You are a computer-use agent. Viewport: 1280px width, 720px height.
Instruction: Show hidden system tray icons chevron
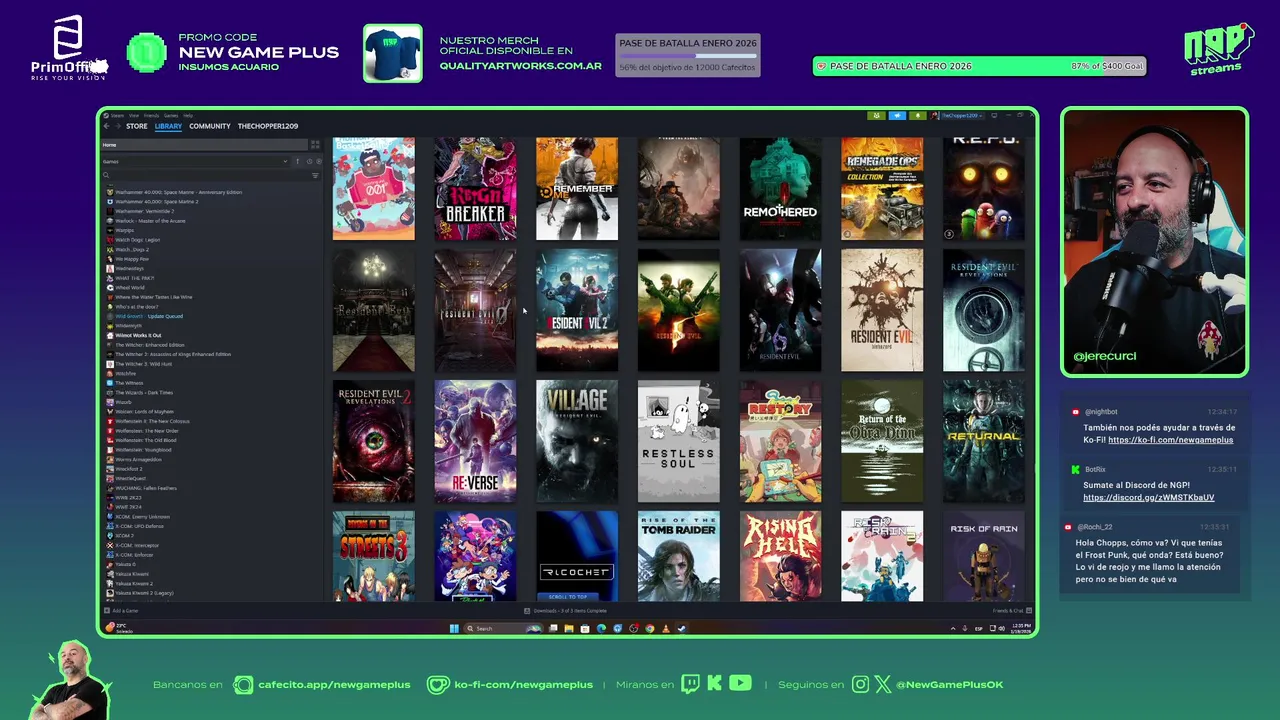(x=953, y=628)
